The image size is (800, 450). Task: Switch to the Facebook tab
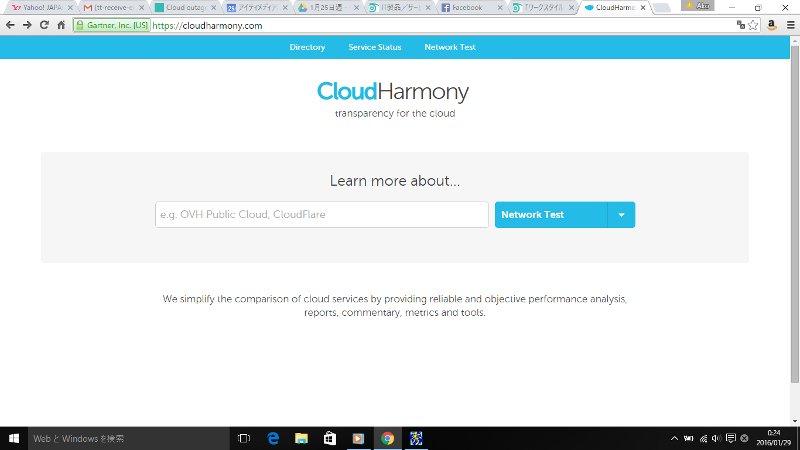pos(471,8)
